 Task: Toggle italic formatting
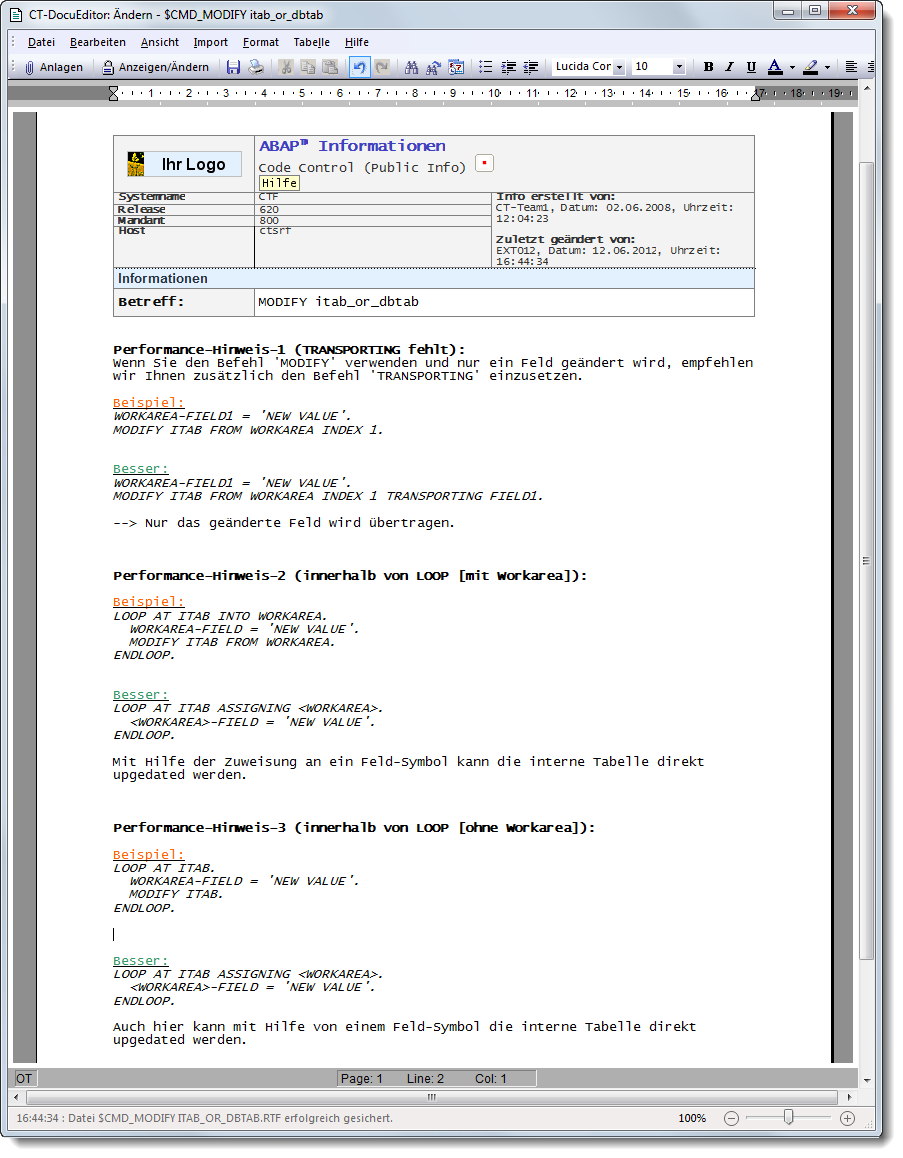[728, 67]
